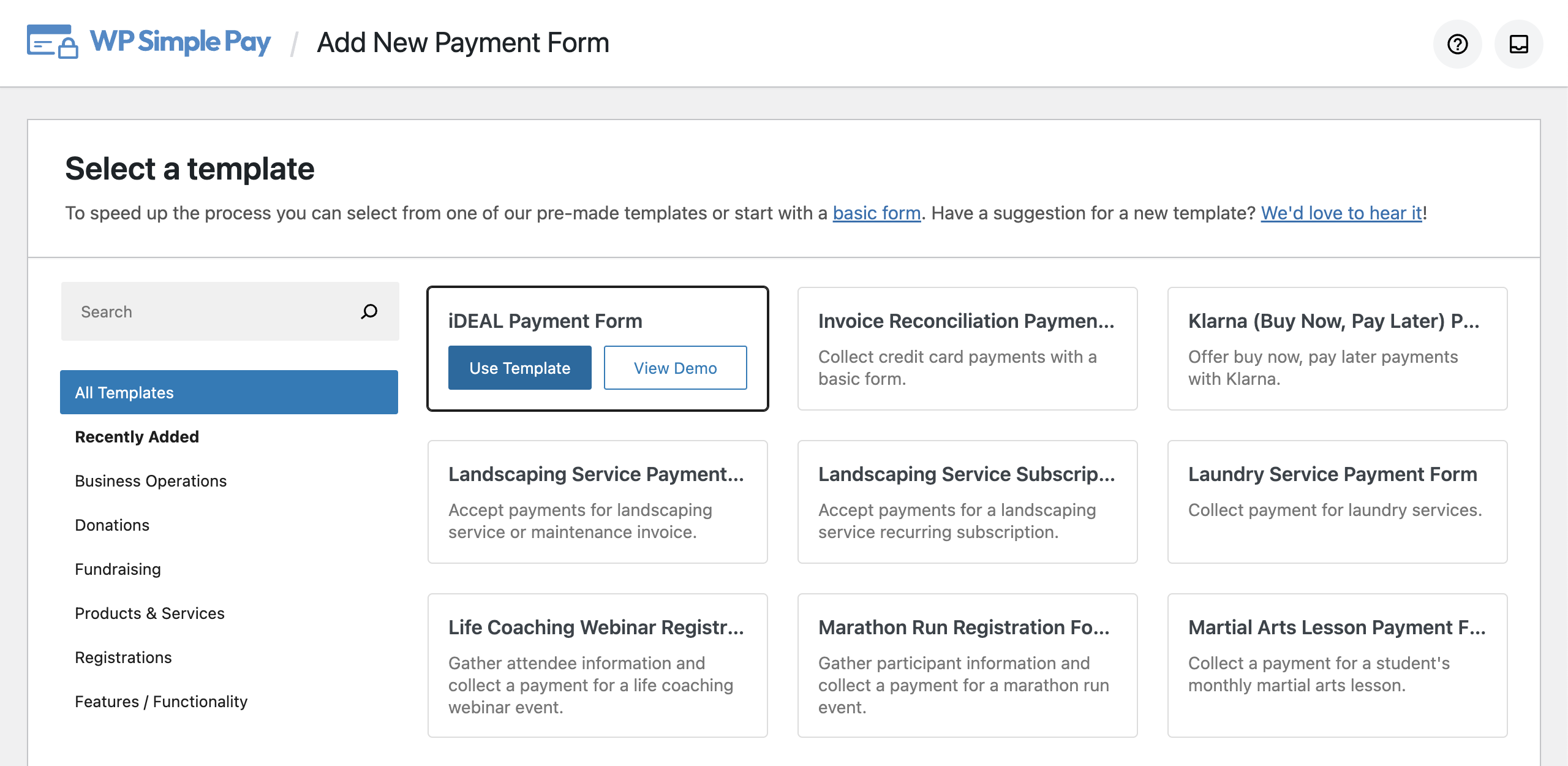Screen dimensions: 1568x766
Task: Click the inbox icon in top right
Action: (1518, 44)
